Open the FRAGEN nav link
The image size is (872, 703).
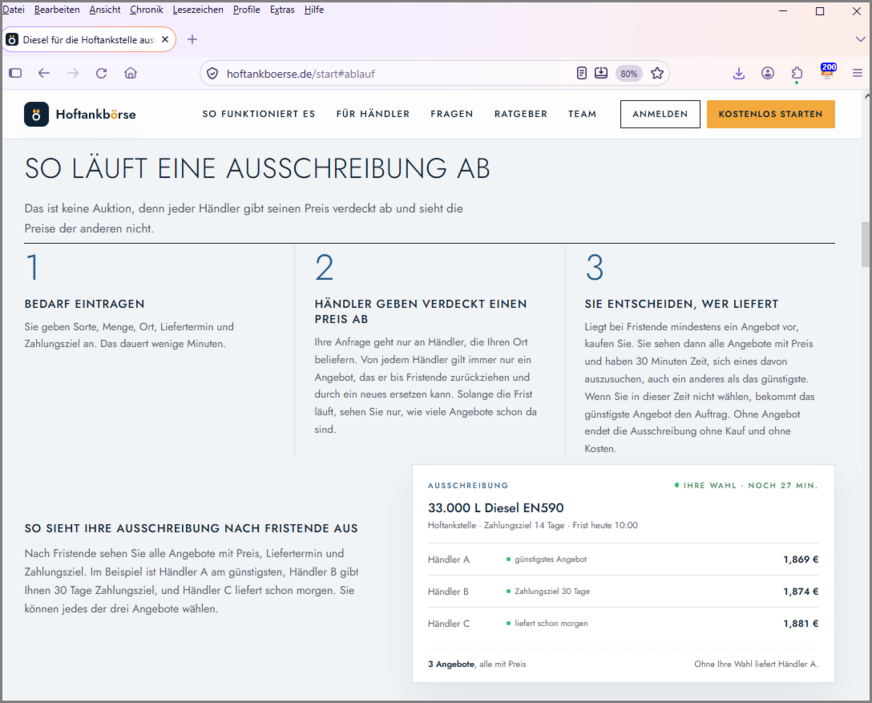click(452, 114)
